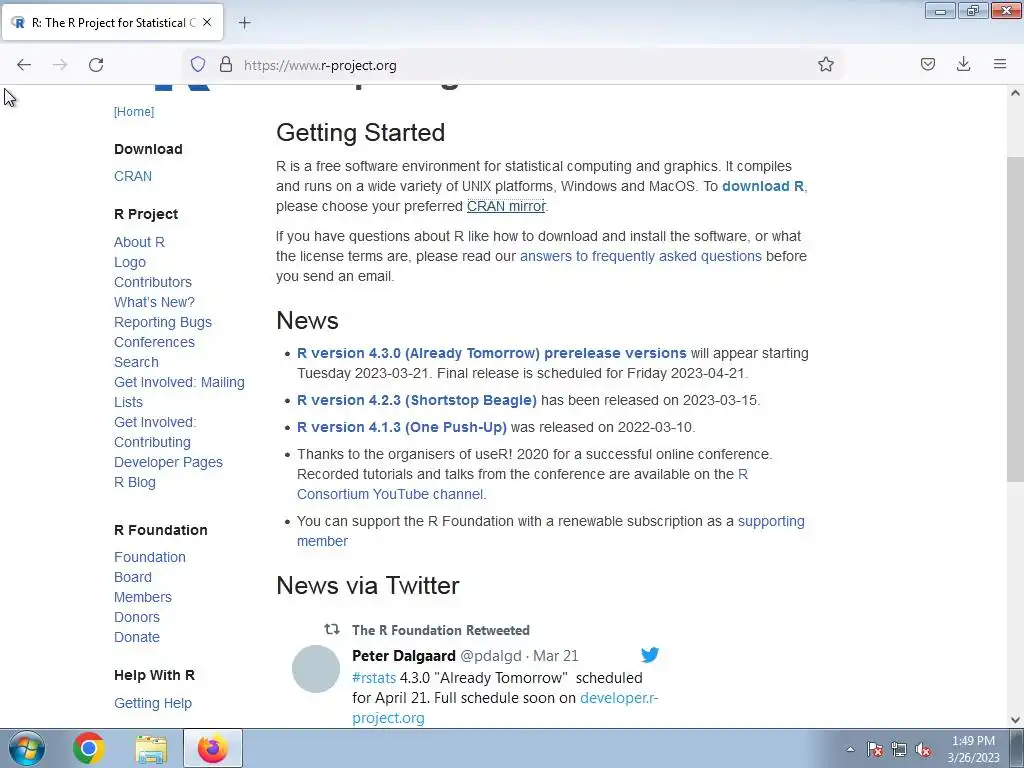Screen dimensions: 1024x768
Task: Open R version 4.2.3 (Shortstop Beagle) link
Action: pyautogui.click(x=417, y=400)
